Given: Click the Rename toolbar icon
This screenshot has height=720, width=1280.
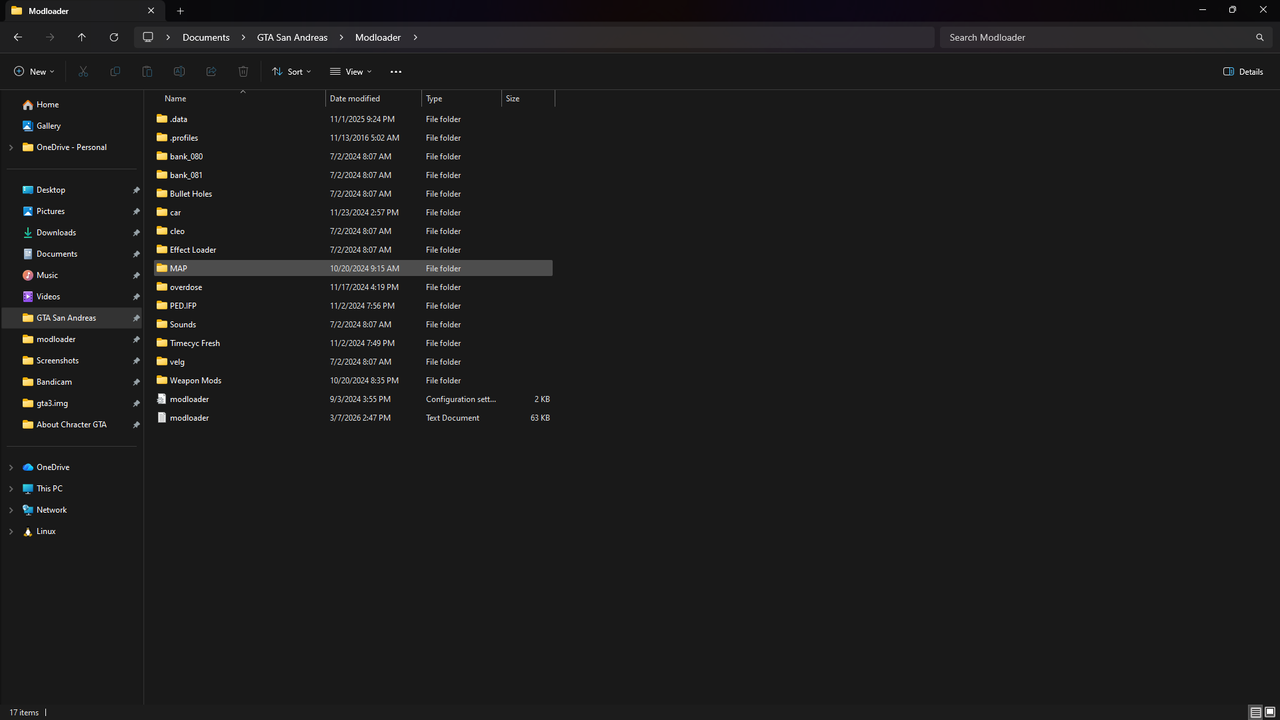Looking at the screenshot, I should coord(179,72).
